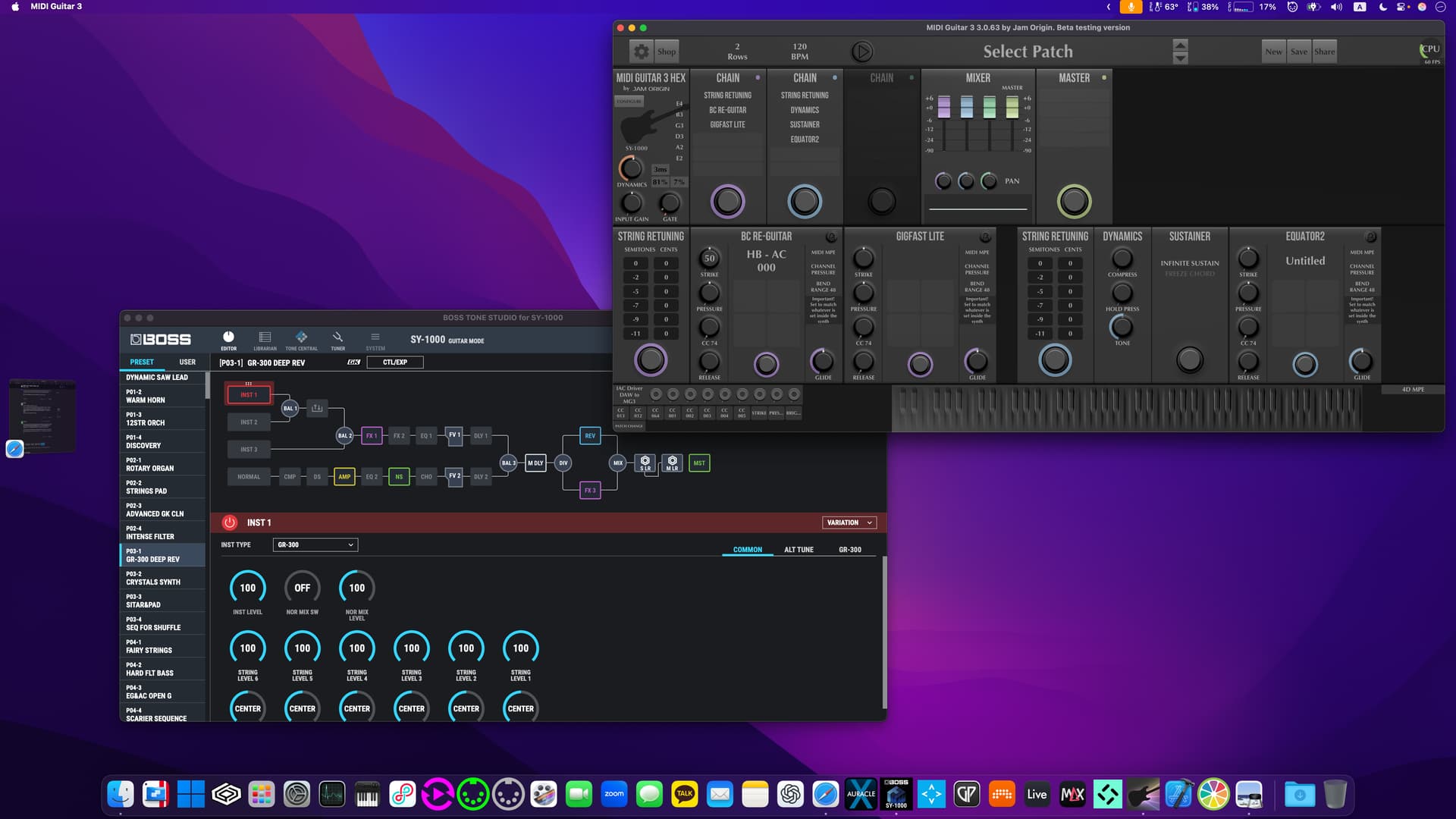The image size is (1456, 819).
Task: Open the Editor view in Boss Tone Studio
Action: (228, 340)
